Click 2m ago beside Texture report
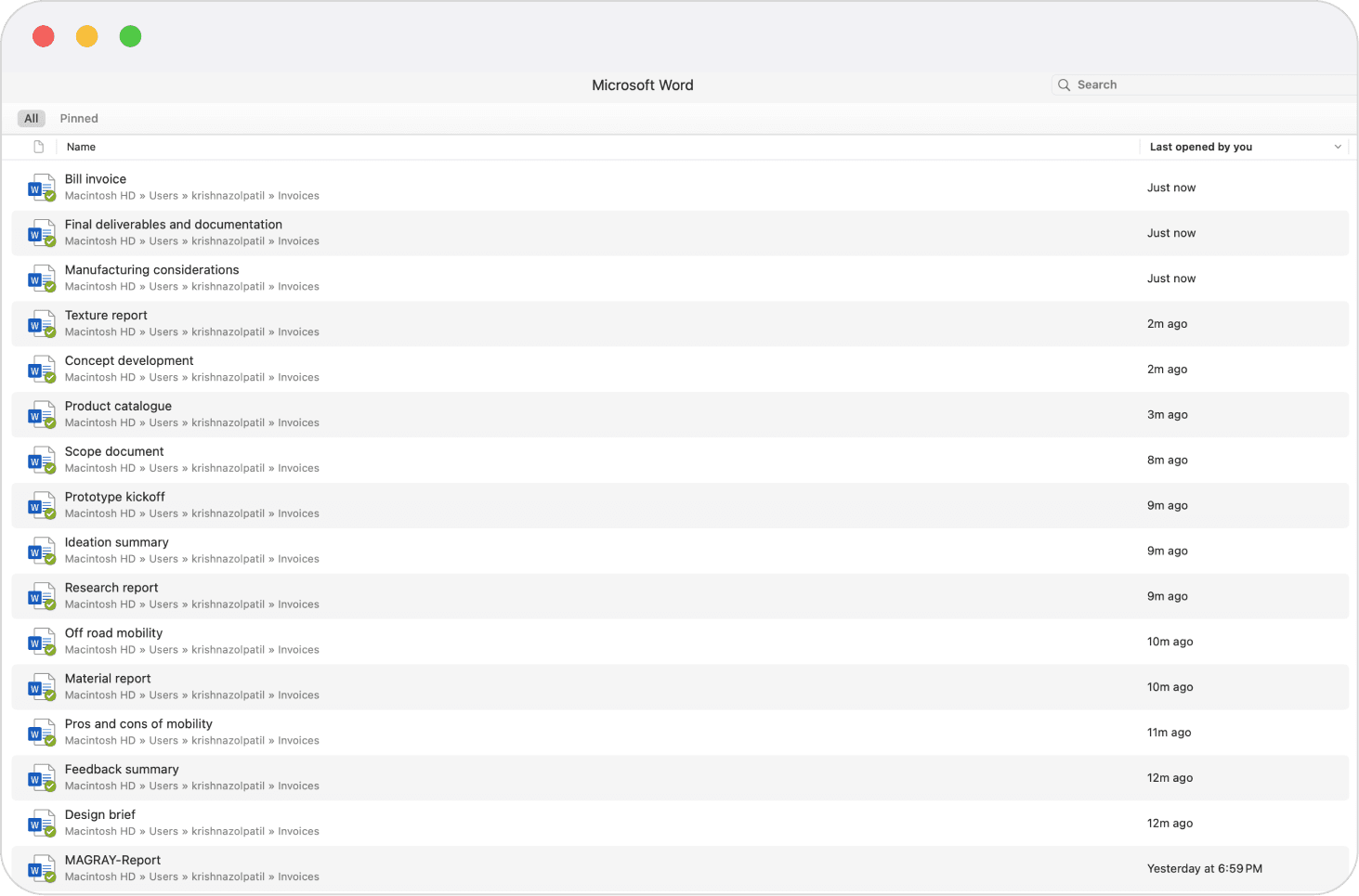Image resolution: width=1359 pixels, height=896 pixels. click(1168, 324)
